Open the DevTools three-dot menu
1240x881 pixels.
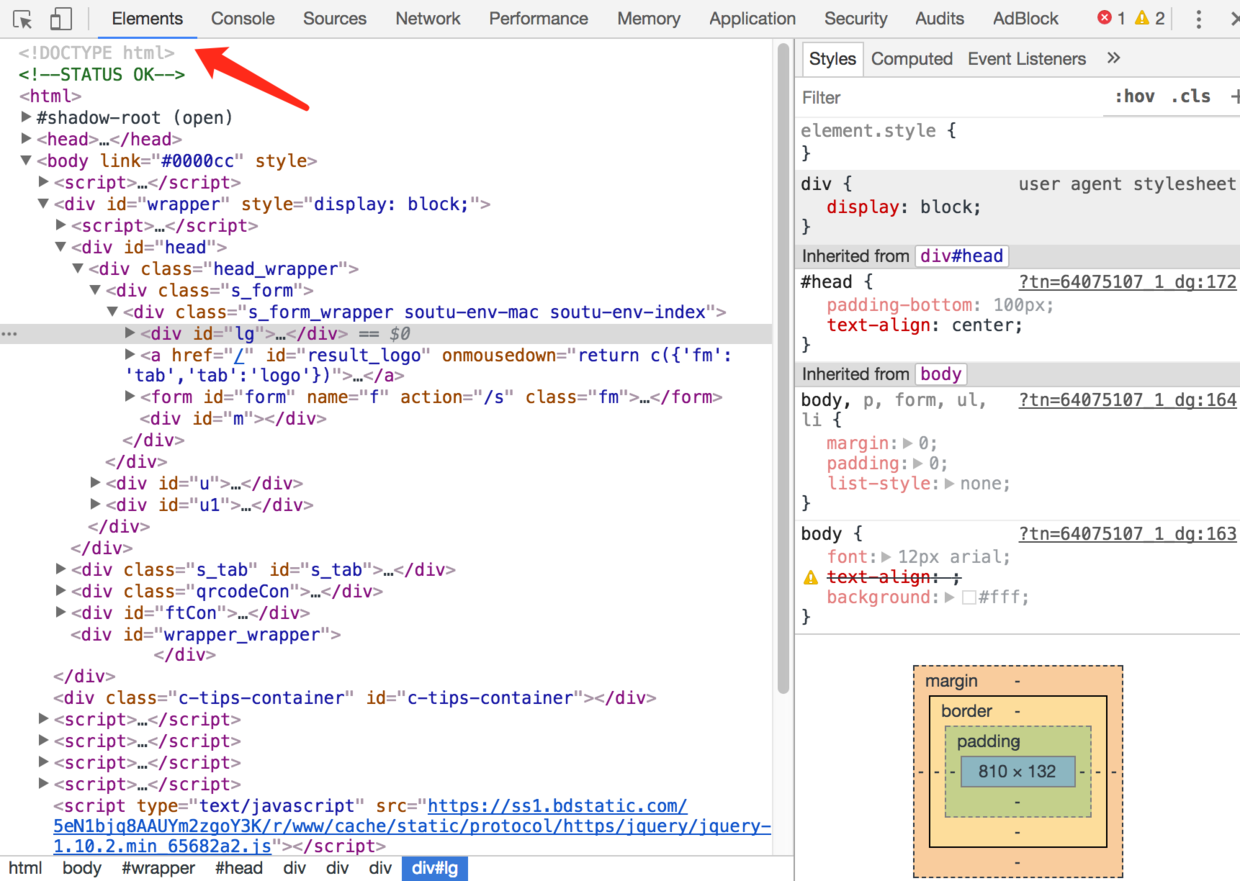tap(1199, 19)
